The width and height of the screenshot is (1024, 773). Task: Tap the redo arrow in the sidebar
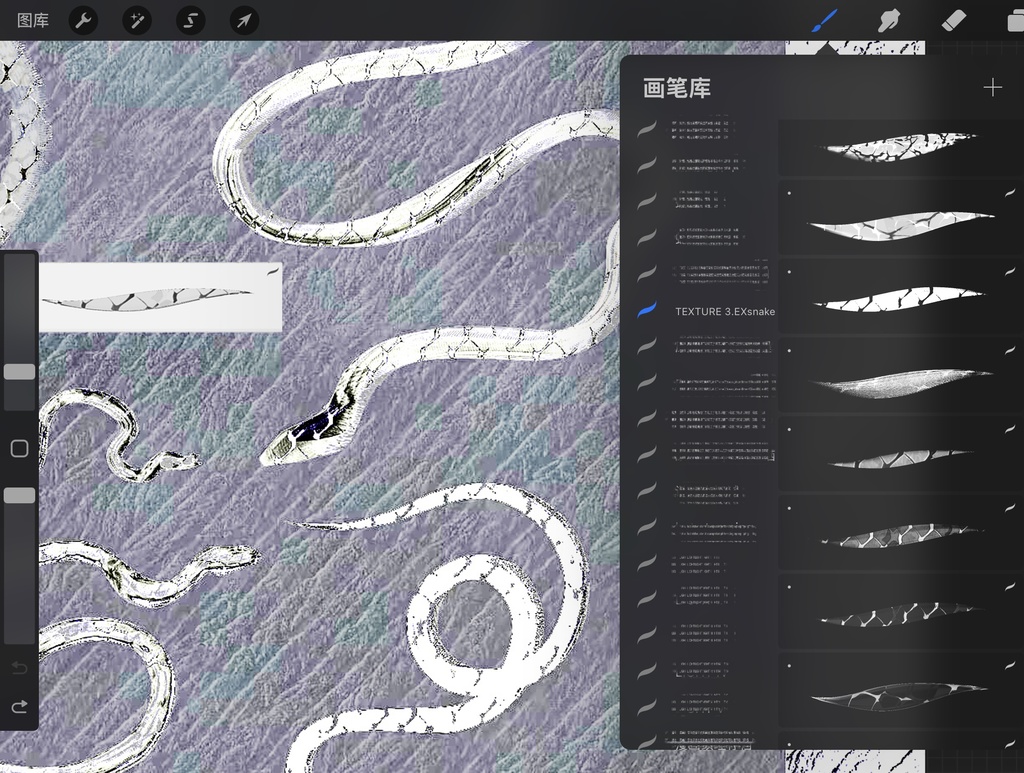point(18,706)
